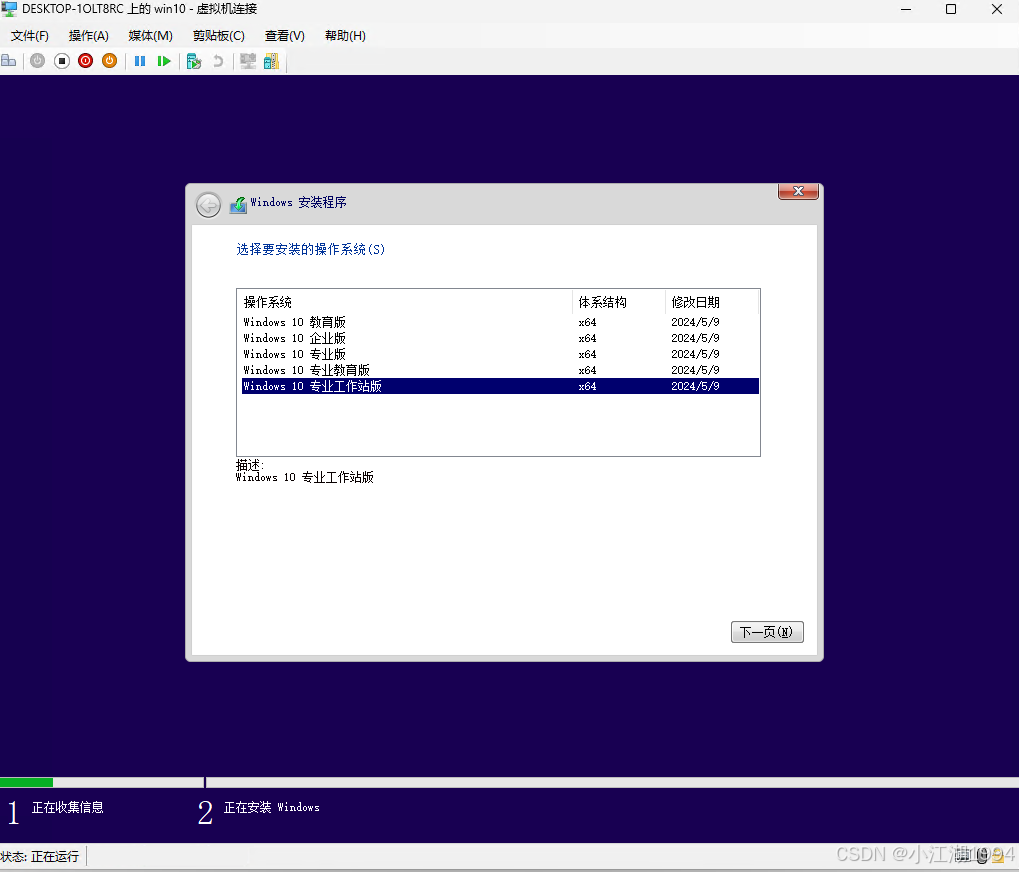Click step 1 正在收集信息 label
This screenshot has width=1019, height=872.
[68, 807]
